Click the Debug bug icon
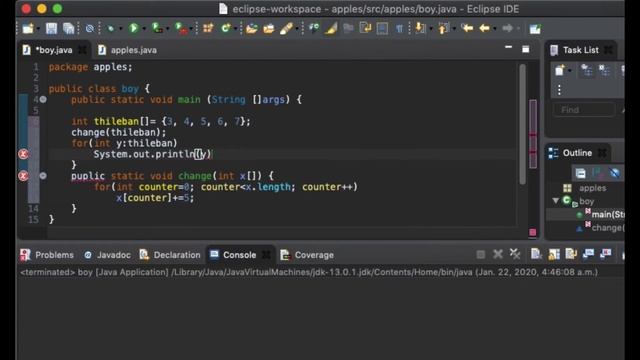The image size is (640, 360). click(x=111, y=29)
